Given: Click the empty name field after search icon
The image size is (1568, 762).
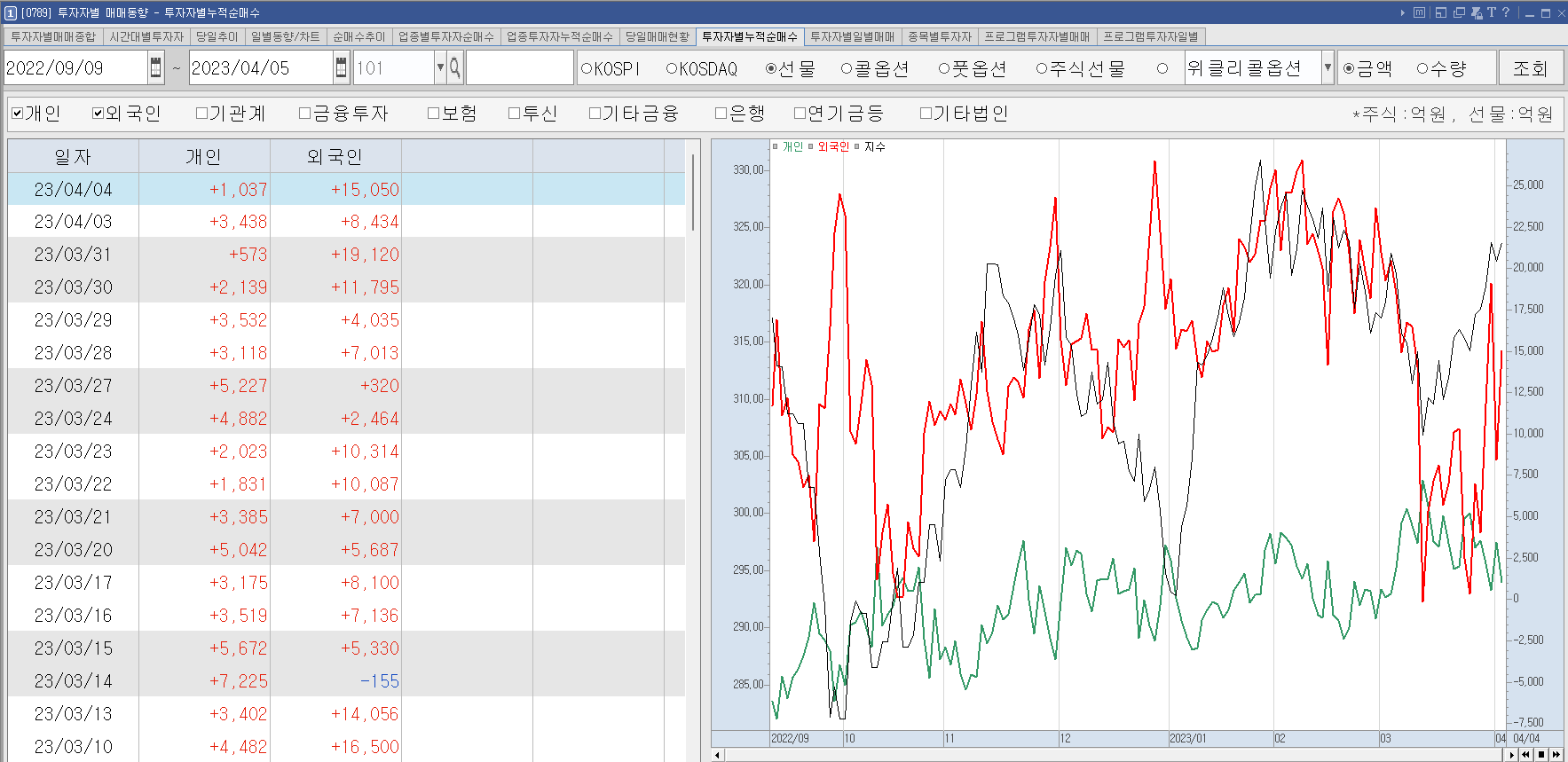Looking at the screenshot, I should tap(519, 68).
